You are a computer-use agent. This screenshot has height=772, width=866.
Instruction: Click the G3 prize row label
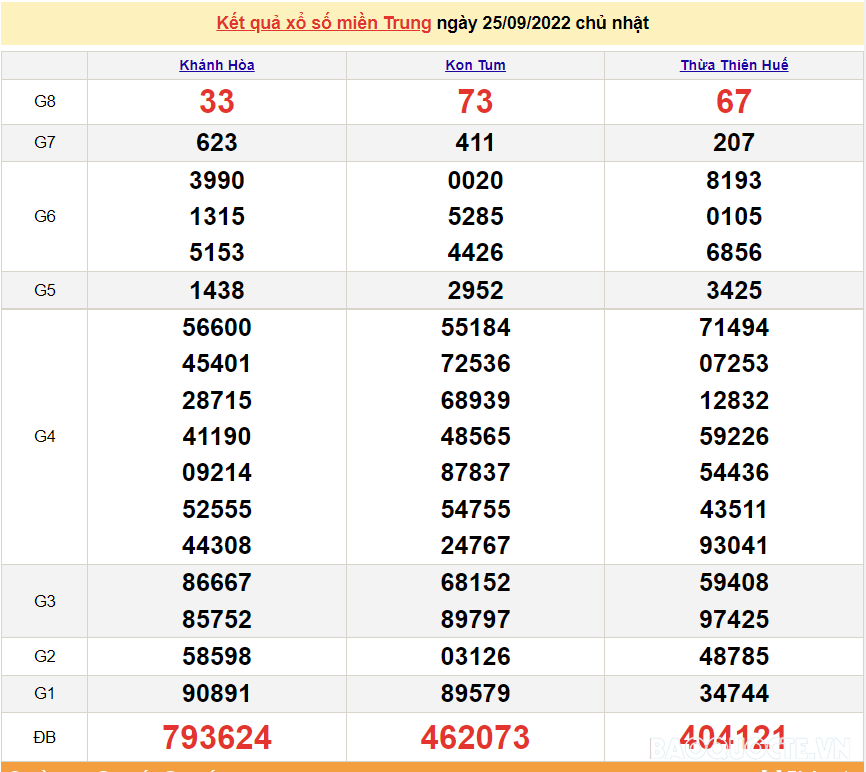pos(45,601)
